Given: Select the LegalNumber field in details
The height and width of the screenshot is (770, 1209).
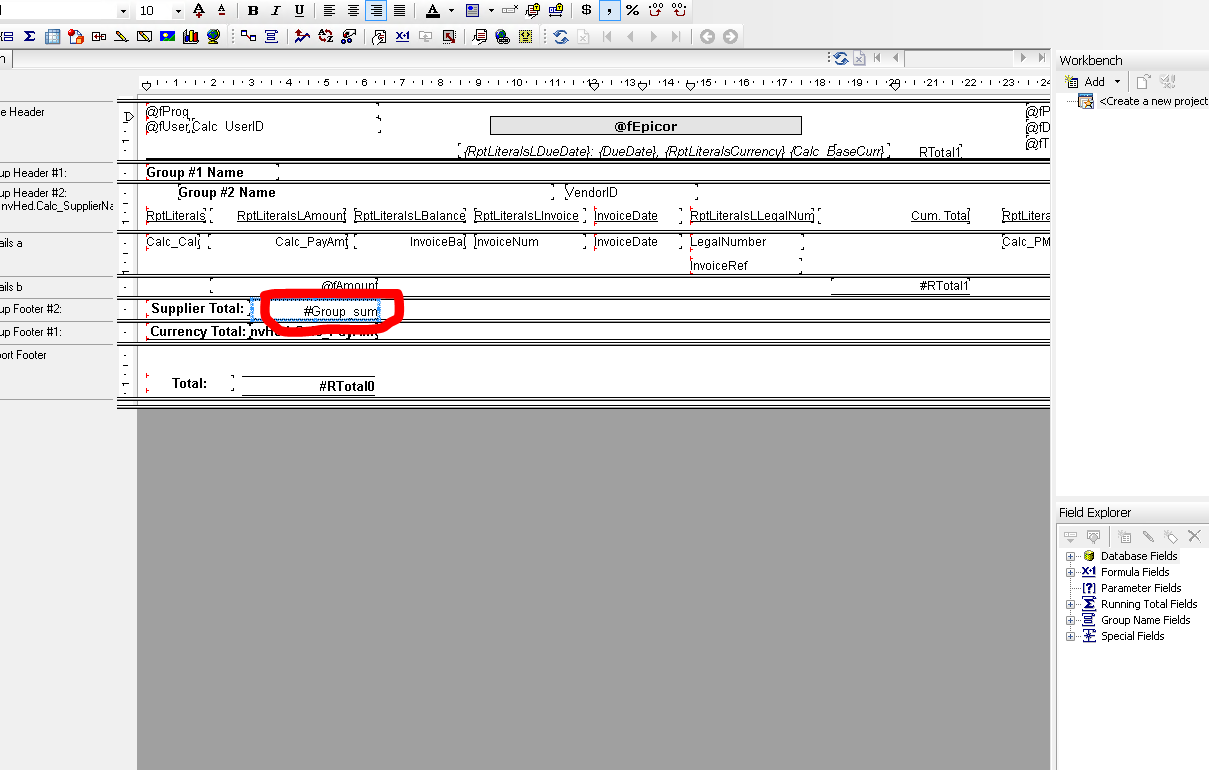Looking at the screenshot, I should [x=745, y=242].
